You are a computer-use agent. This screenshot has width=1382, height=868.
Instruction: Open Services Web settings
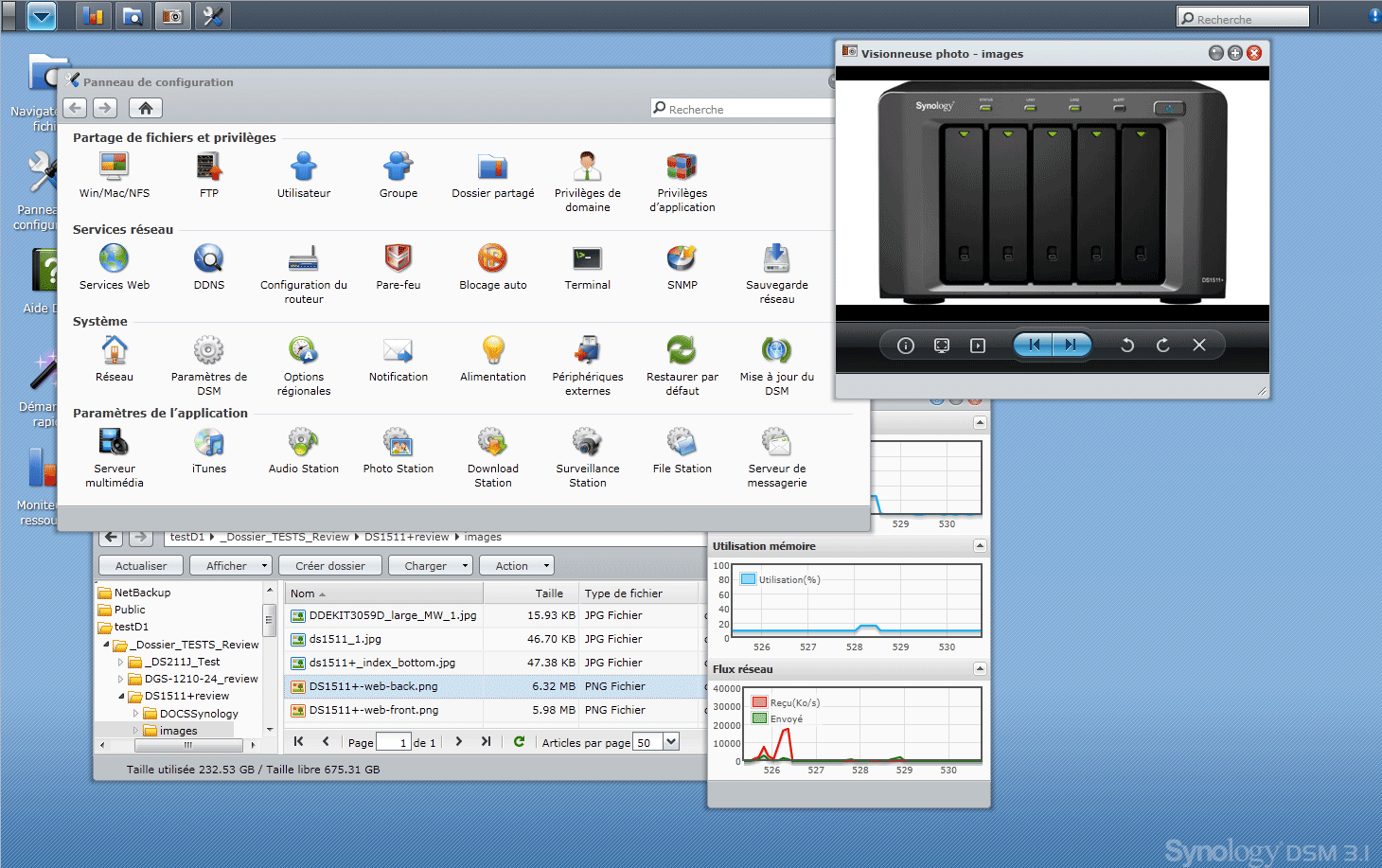(114, 258)
